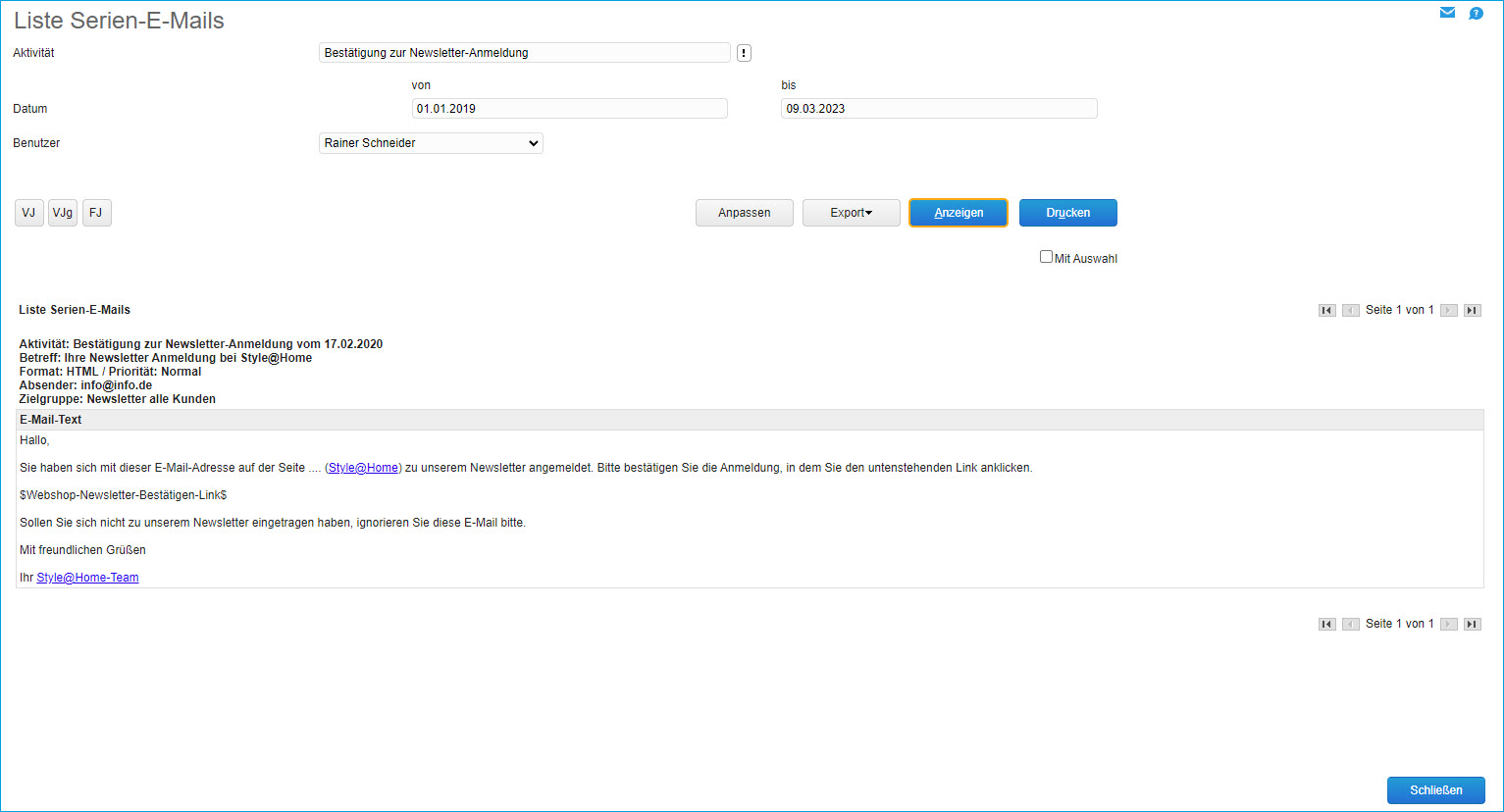This screenshot has width=1504, height=812.
Task: Toggle the FJ period button
Action: click(x=96, y=212)
